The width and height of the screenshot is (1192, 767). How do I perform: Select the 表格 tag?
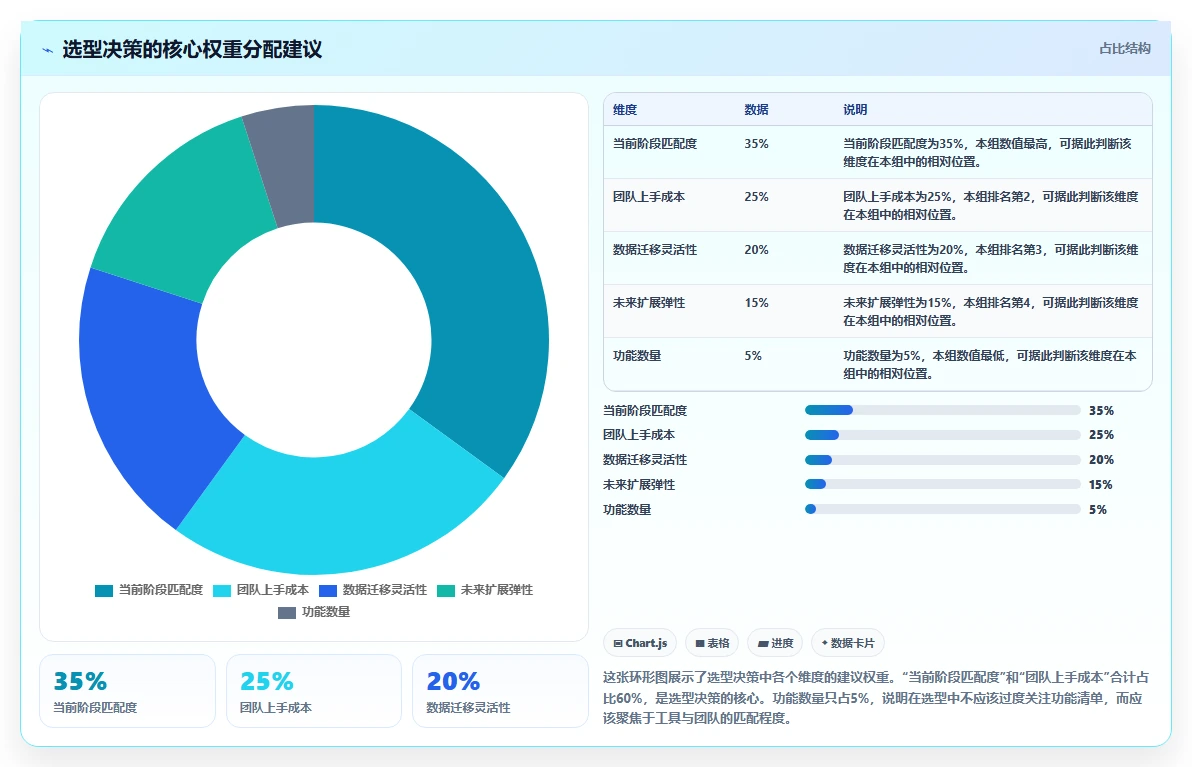pyautogui.click(x=712, y=643)
